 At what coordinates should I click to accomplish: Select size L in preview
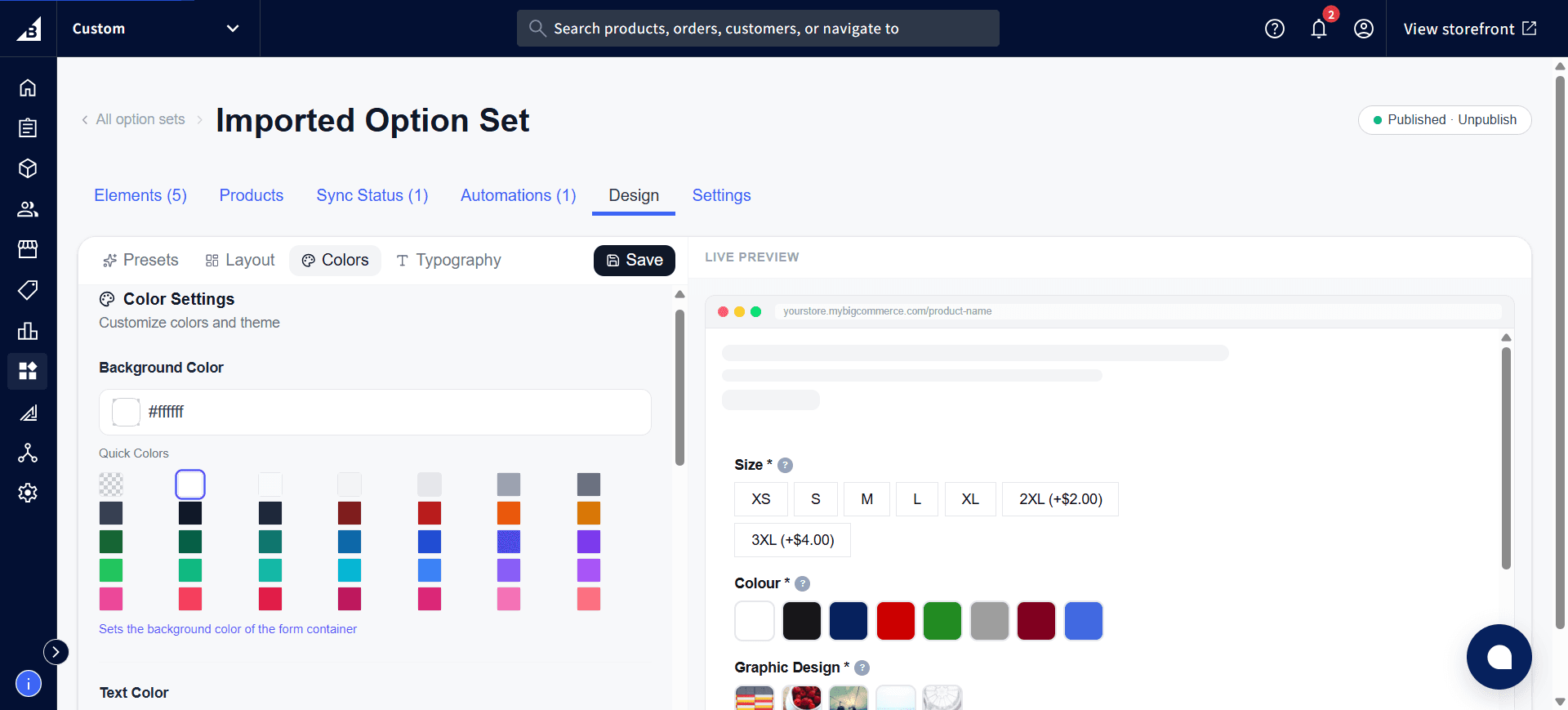click(917, 499)
